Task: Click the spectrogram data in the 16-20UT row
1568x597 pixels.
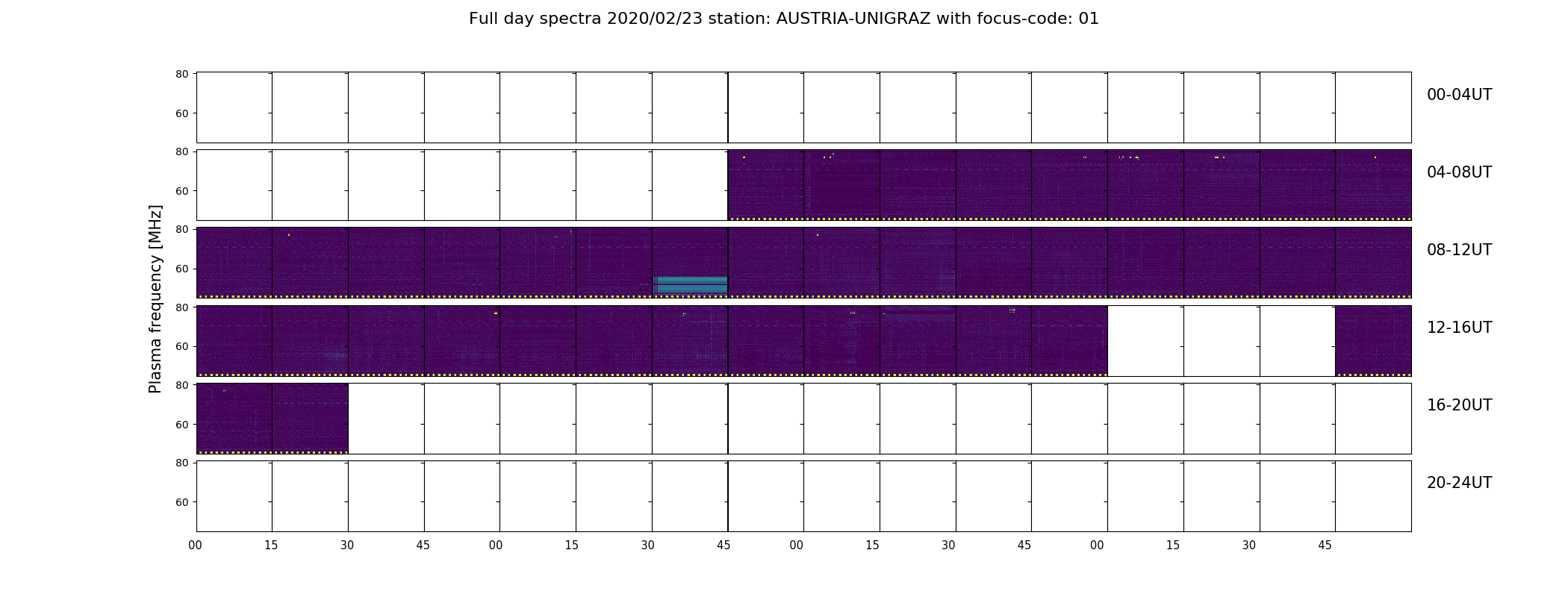Action: (x=272, y=419)
